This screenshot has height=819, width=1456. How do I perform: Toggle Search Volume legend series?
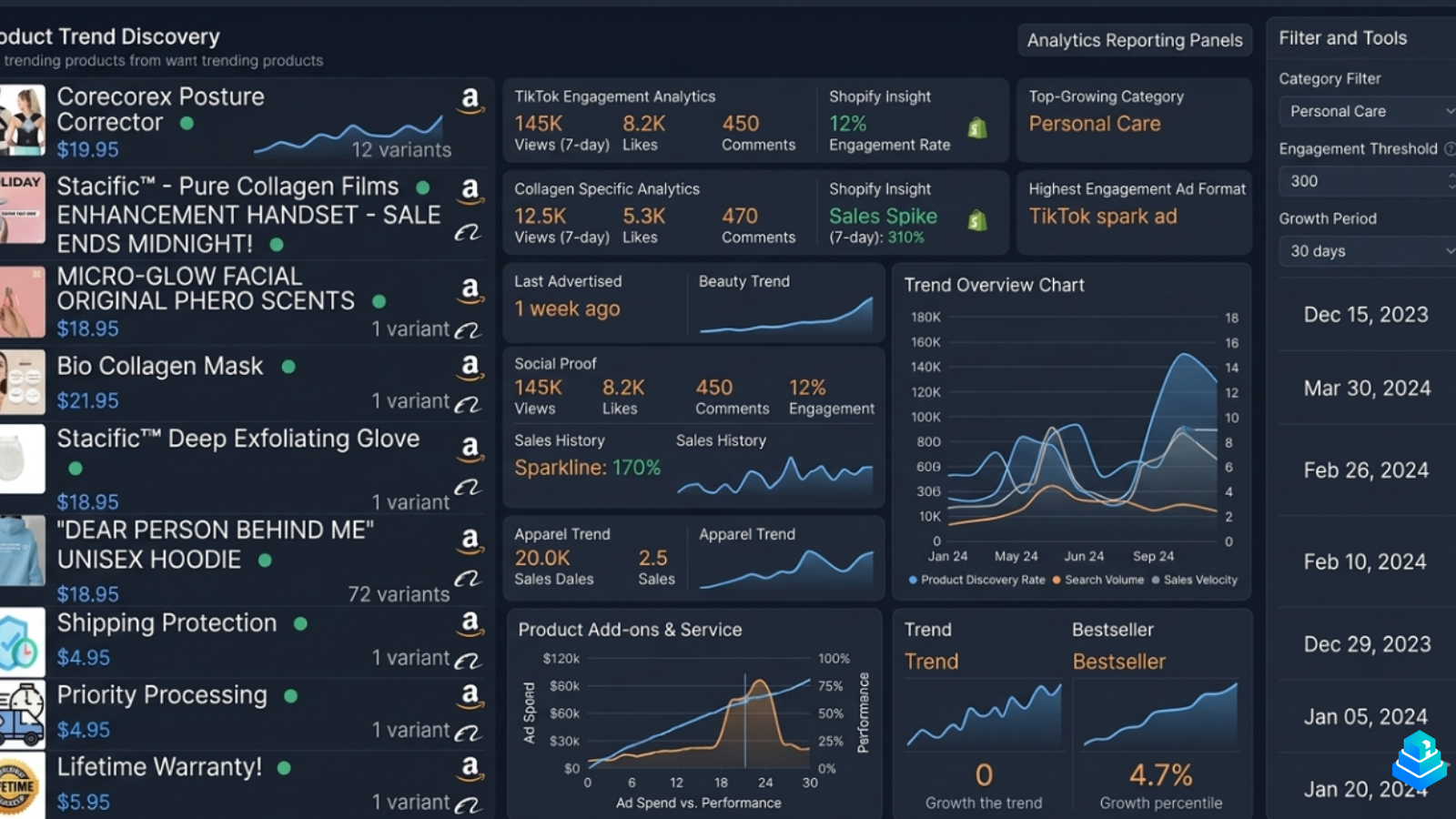(x=1098, y=580)
